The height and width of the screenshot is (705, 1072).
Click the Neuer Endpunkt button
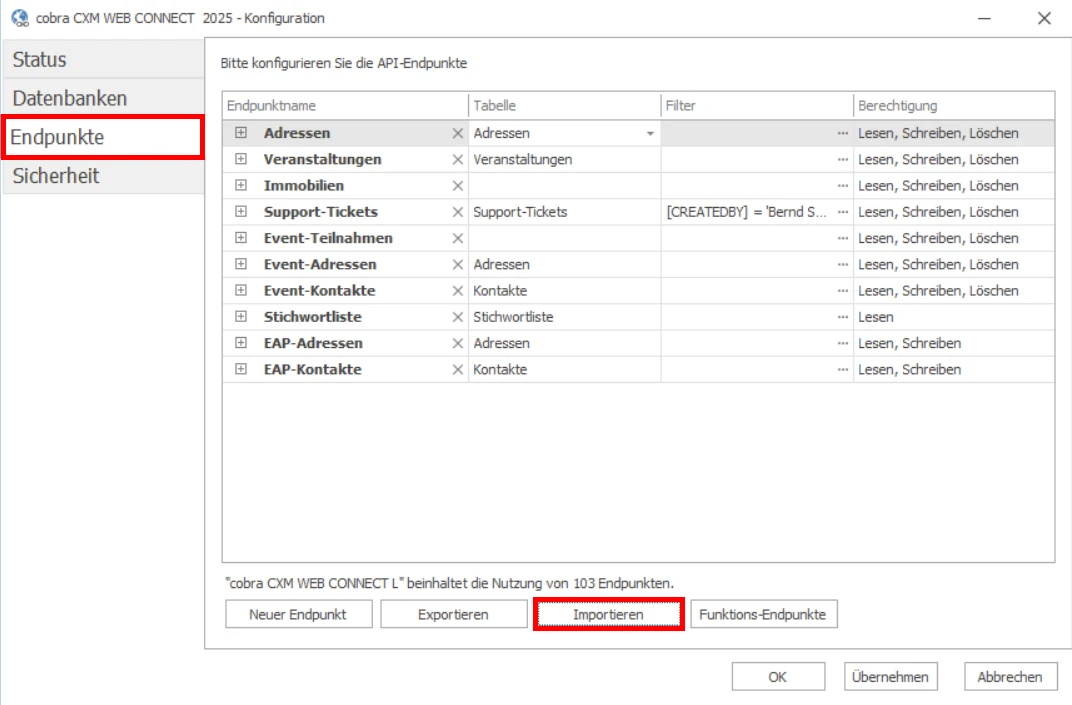click(x=299, y=614)
